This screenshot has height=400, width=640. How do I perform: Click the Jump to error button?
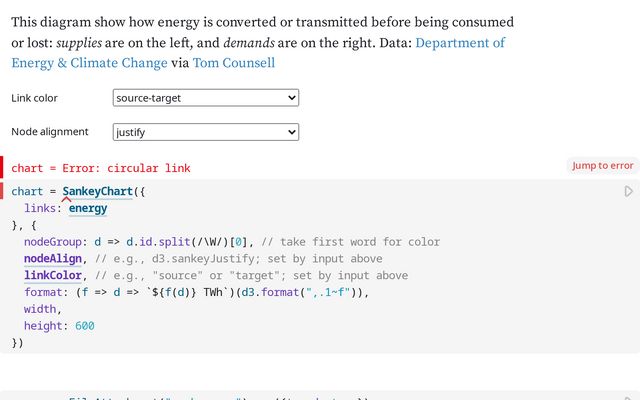(x=602, y=166)
